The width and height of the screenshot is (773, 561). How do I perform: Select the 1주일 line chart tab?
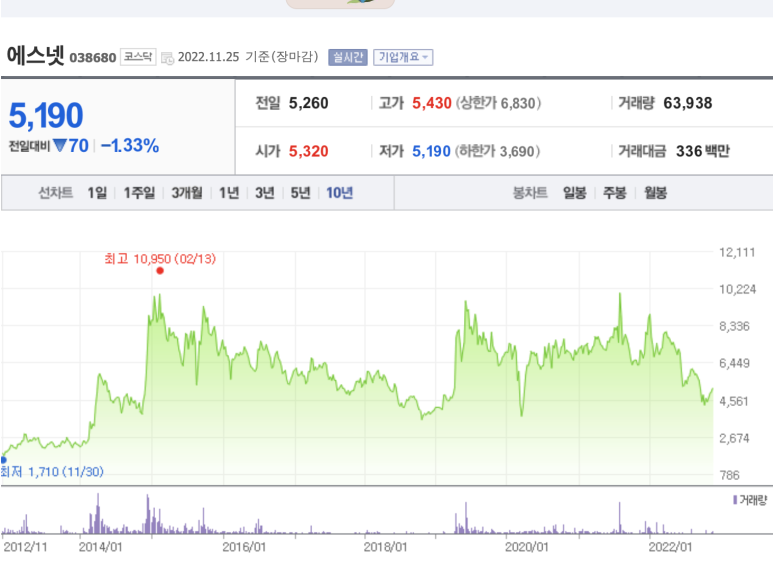pyautogui.click(x=139, y=193)
